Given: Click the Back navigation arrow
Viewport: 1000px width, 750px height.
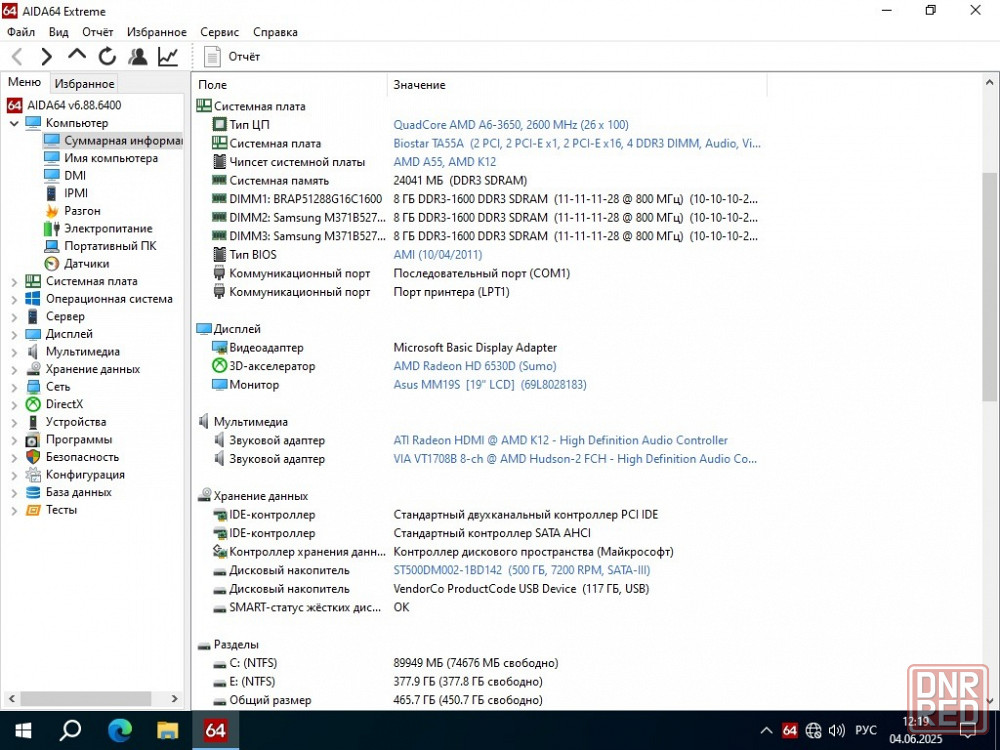Looking at the screenshot, I should (x=17, y=57).
